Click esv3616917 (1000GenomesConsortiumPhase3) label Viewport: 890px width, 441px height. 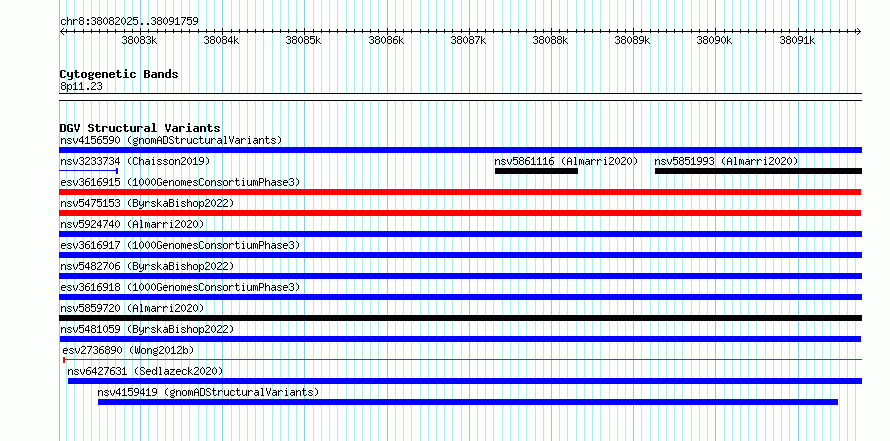click(180, 245)
